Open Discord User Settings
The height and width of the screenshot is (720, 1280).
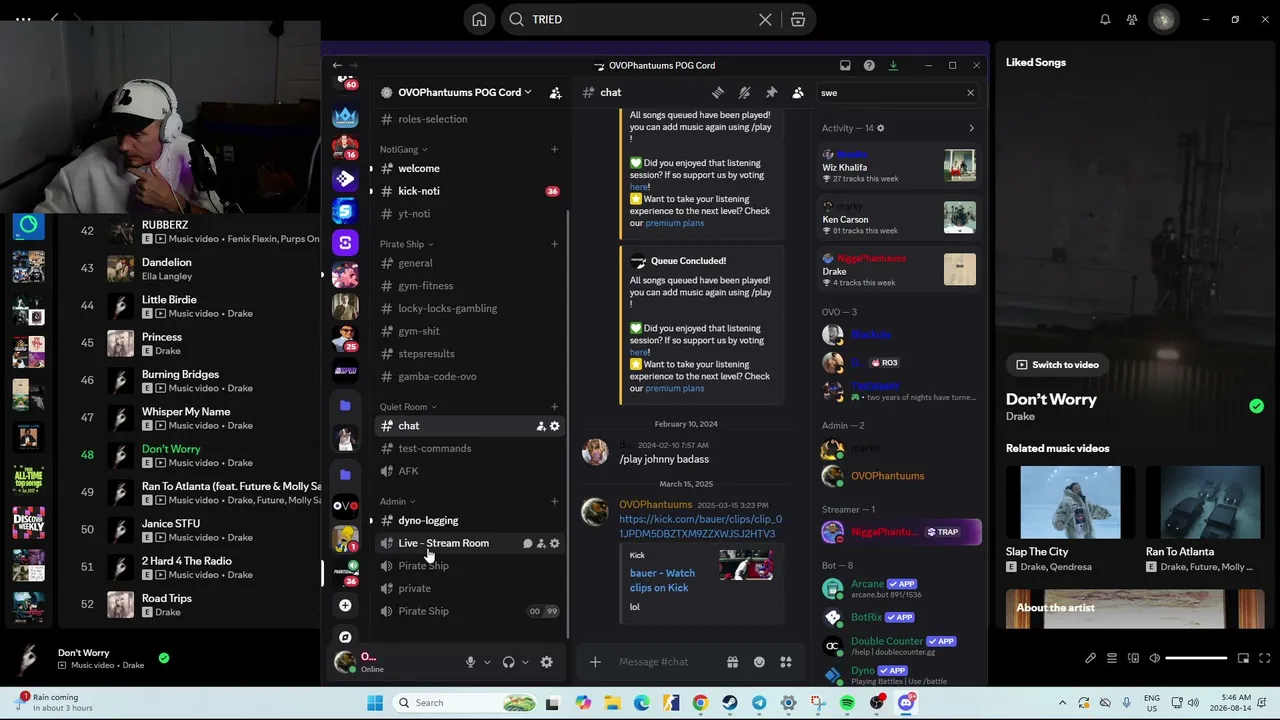coord(546,662)
